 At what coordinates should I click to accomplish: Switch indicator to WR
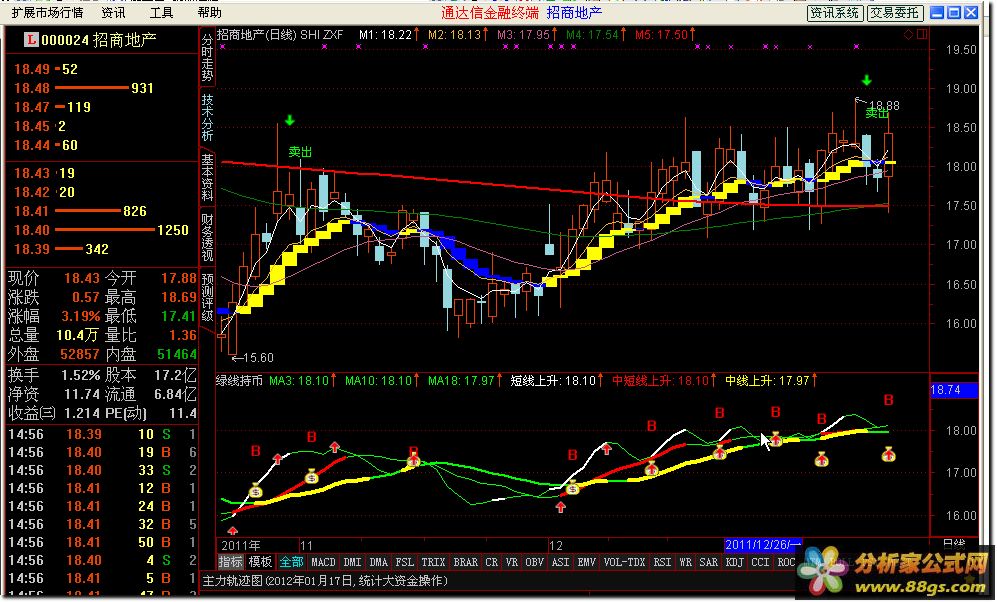[685, 562]
